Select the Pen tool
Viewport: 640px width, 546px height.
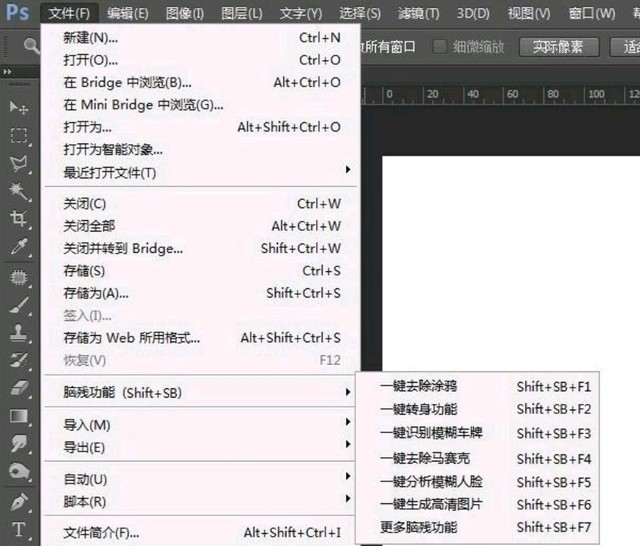click(19, 502)
